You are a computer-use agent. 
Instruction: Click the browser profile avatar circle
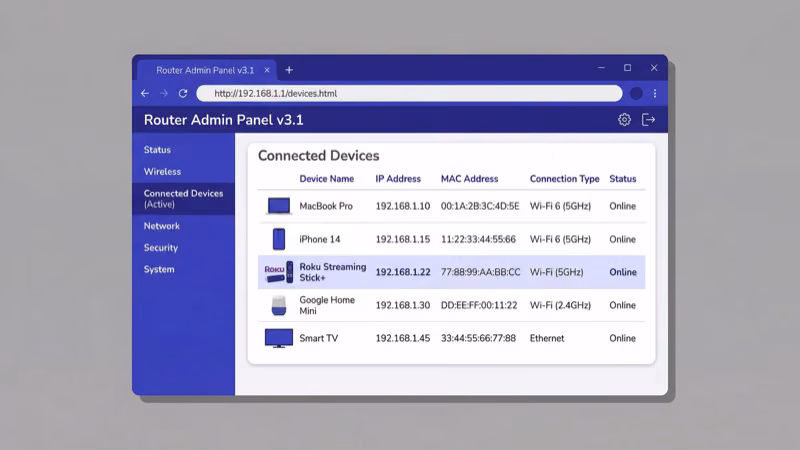point(636,93)
